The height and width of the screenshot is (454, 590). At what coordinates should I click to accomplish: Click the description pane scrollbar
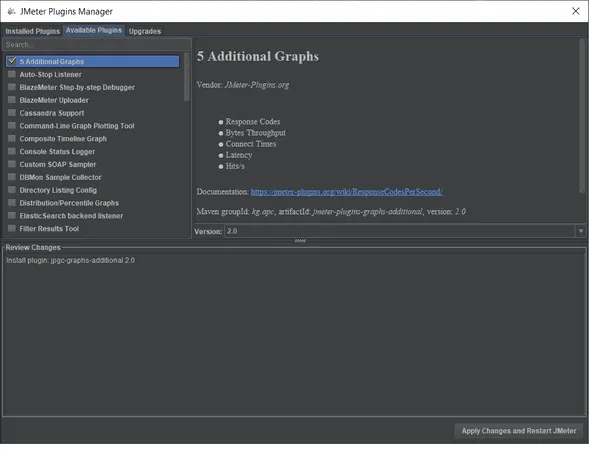click(582, 116)
